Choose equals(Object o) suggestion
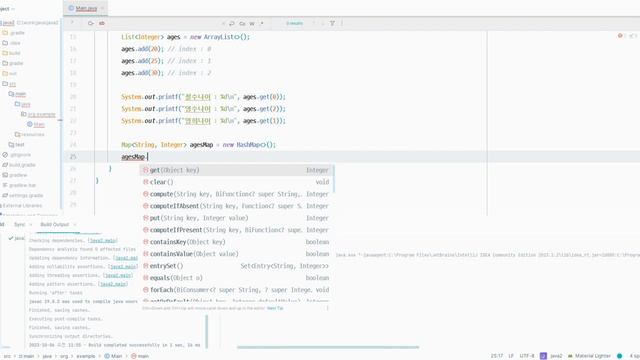Screen dimensions: 640x360 236,278
